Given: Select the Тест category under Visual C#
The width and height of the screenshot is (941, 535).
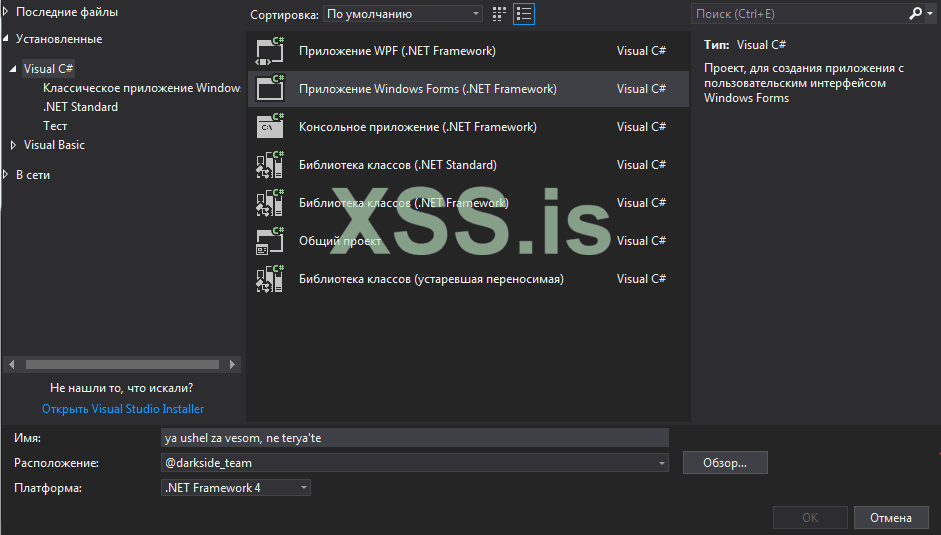Looking at the screenshot, I should click(55, 126).
